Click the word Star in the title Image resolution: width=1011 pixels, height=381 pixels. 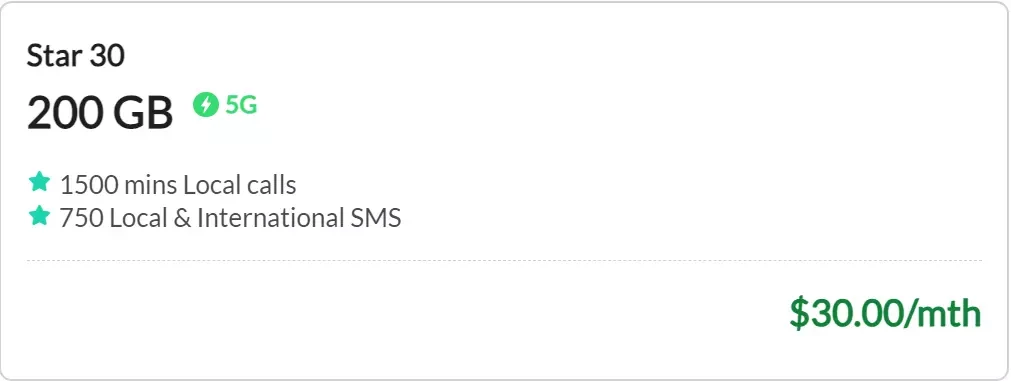coord(54,56)
